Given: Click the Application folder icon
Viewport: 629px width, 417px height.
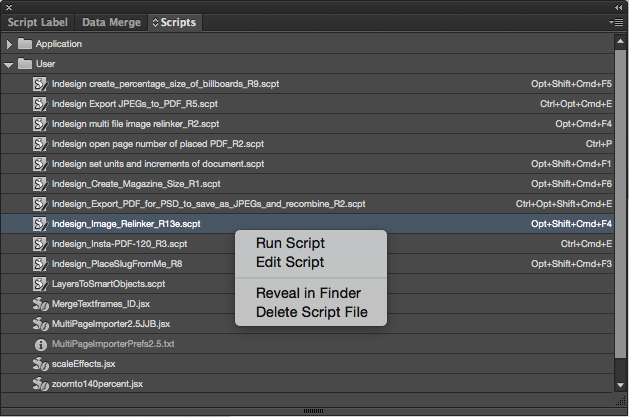Looking at the screenshot, I should (25, 44).
